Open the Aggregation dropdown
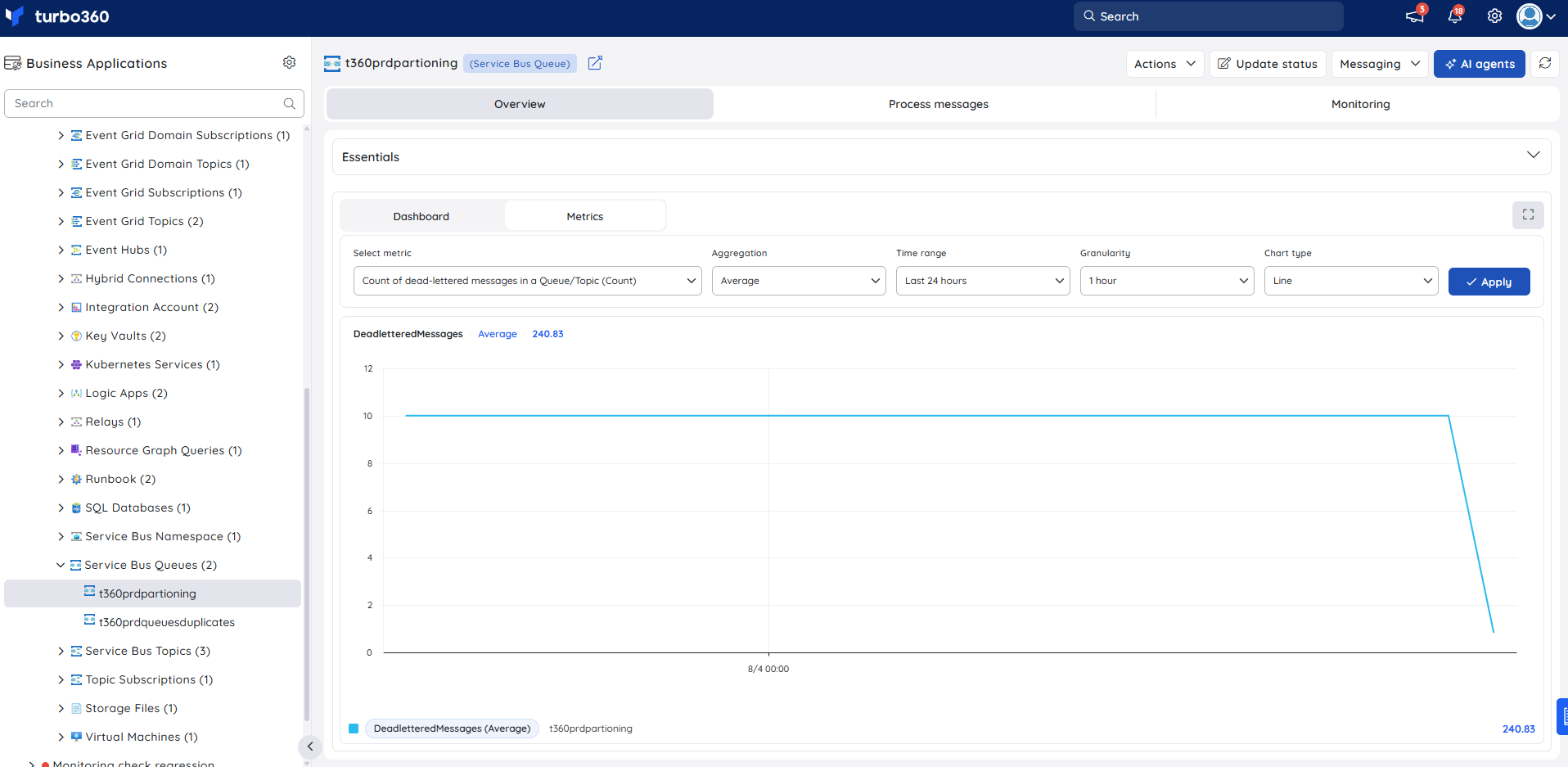The height and width of the screenshot is (767, 1568). 799,281
